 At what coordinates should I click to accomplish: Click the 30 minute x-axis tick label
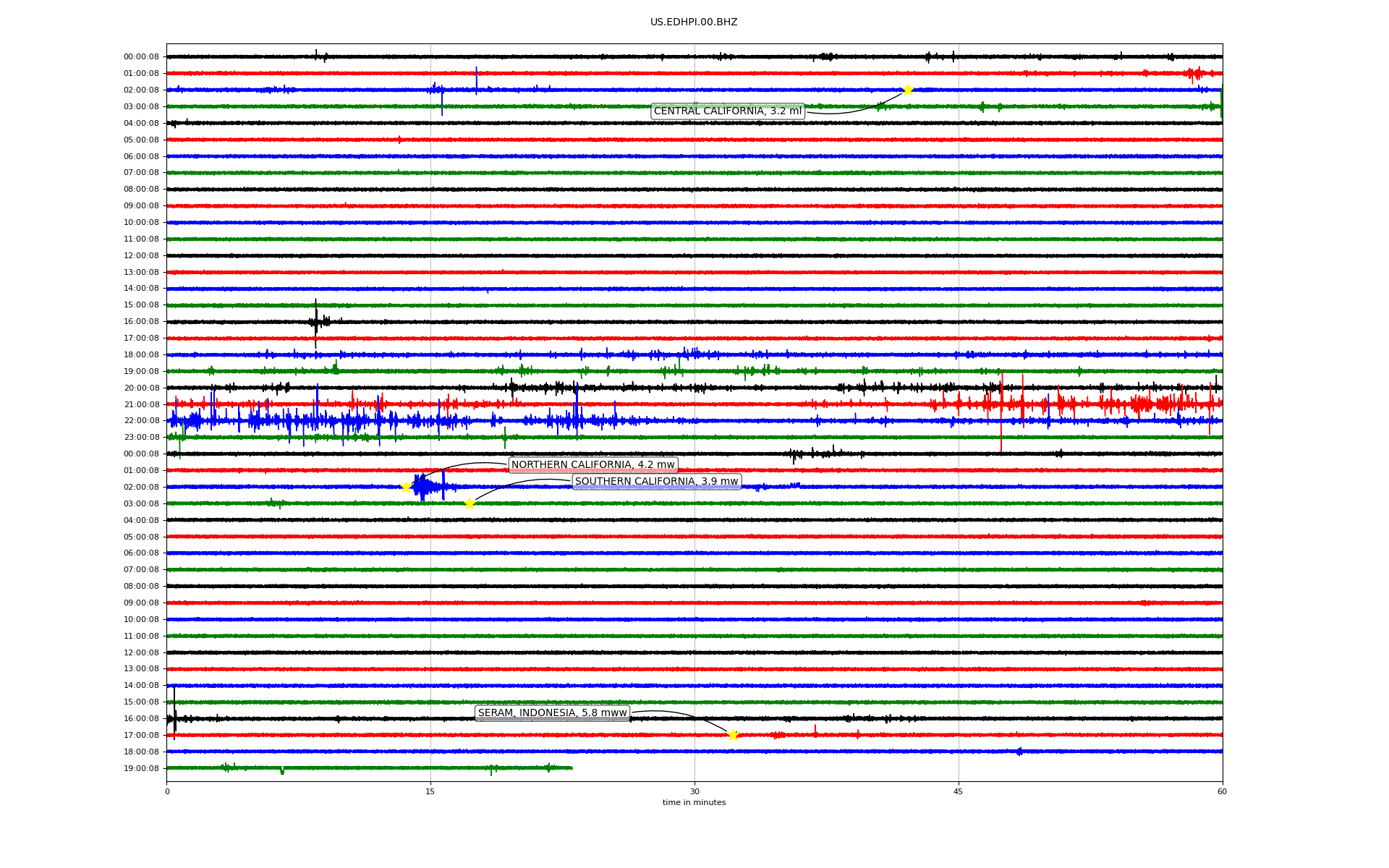coord(694,791)
